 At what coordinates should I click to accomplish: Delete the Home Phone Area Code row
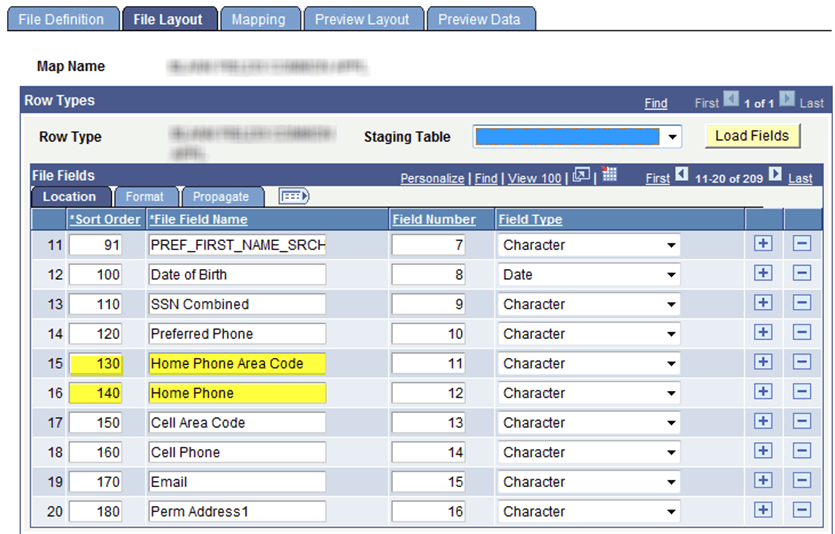[x=801, y=362]
